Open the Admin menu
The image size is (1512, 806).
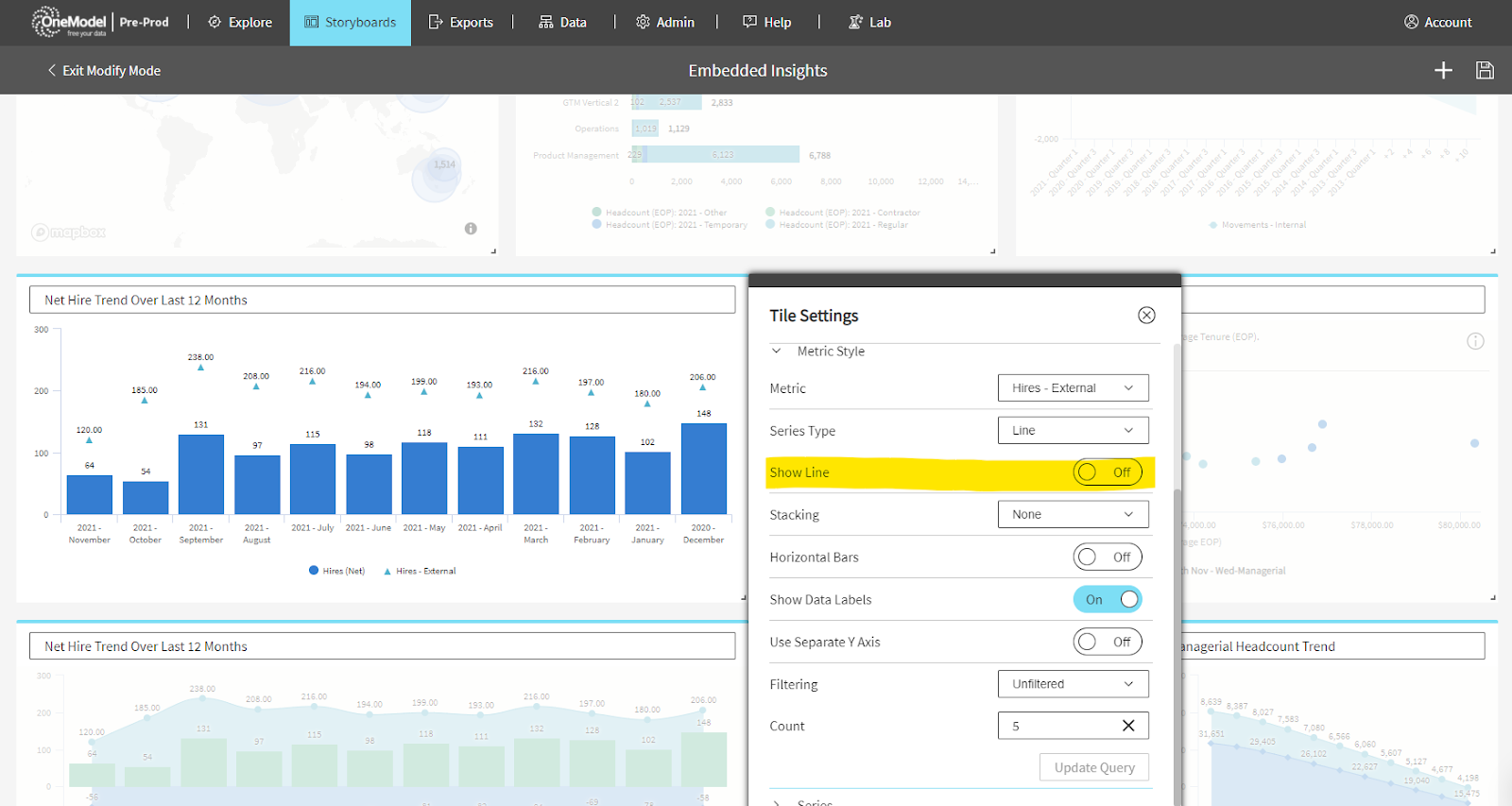tap(665, 23)
